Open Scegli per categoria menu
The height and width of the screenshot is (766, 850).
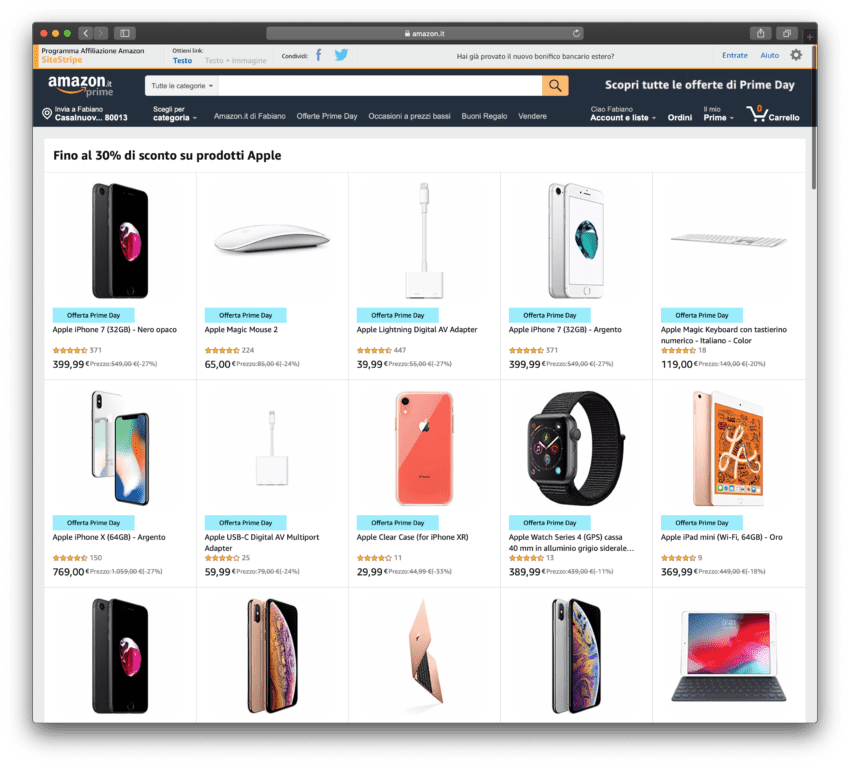tap(175, 113)
